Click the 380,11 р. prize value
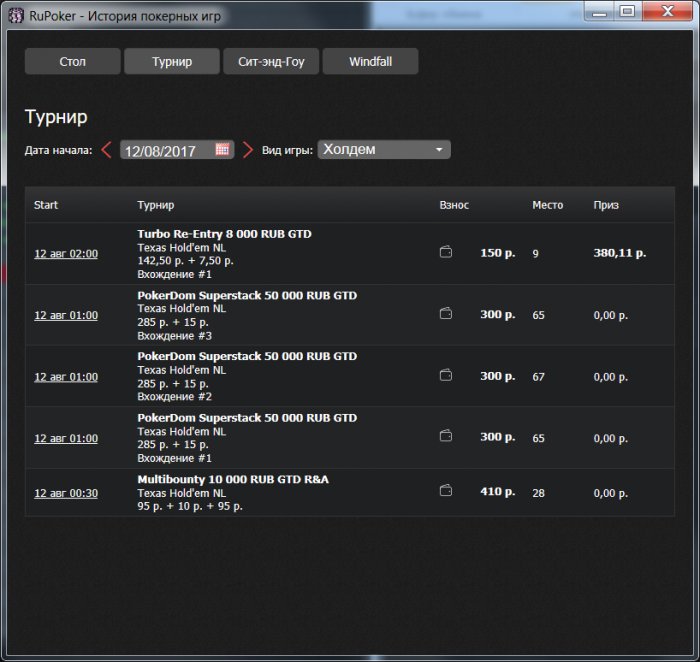700x662 pixels. tap(620, 253)
